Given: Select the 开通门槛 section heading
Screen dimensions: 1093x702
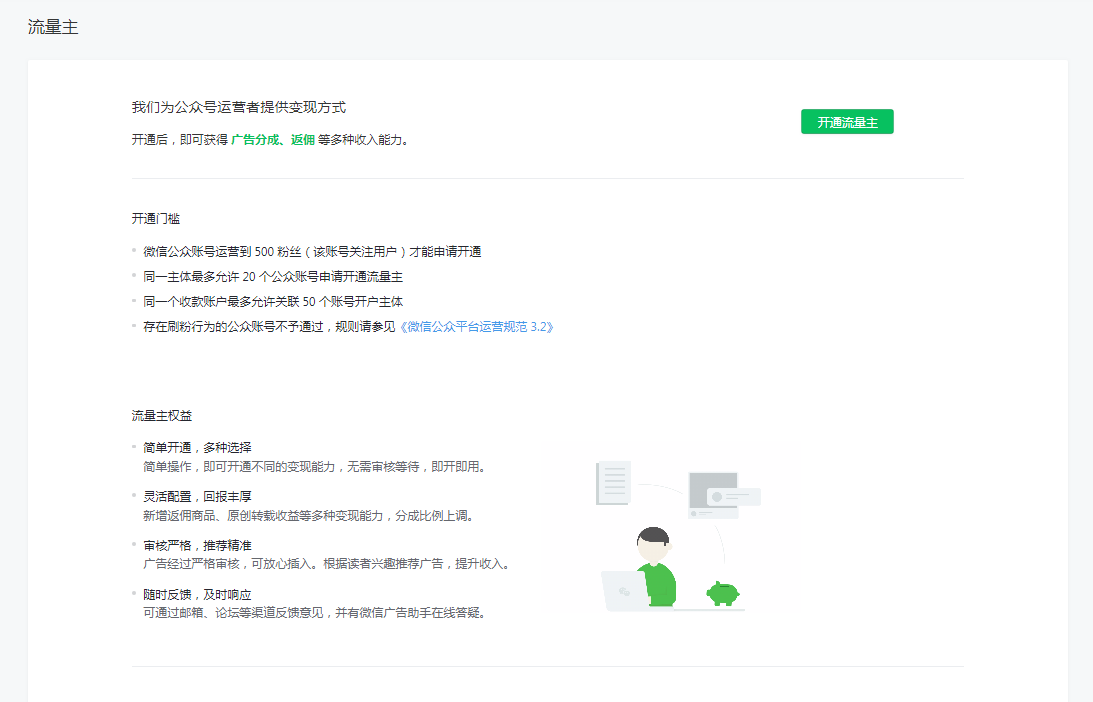Looking at the screenshot, I should click(x=156, y=219).
